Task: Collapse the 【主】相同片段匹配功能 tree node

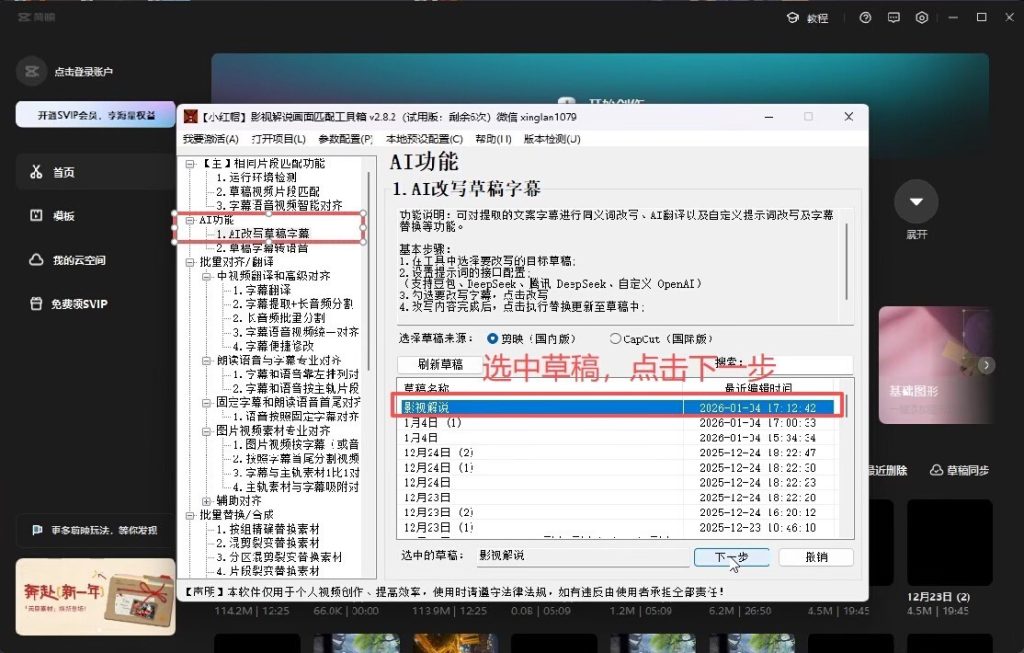Action: pyautogui.click(x=190, y=164)
